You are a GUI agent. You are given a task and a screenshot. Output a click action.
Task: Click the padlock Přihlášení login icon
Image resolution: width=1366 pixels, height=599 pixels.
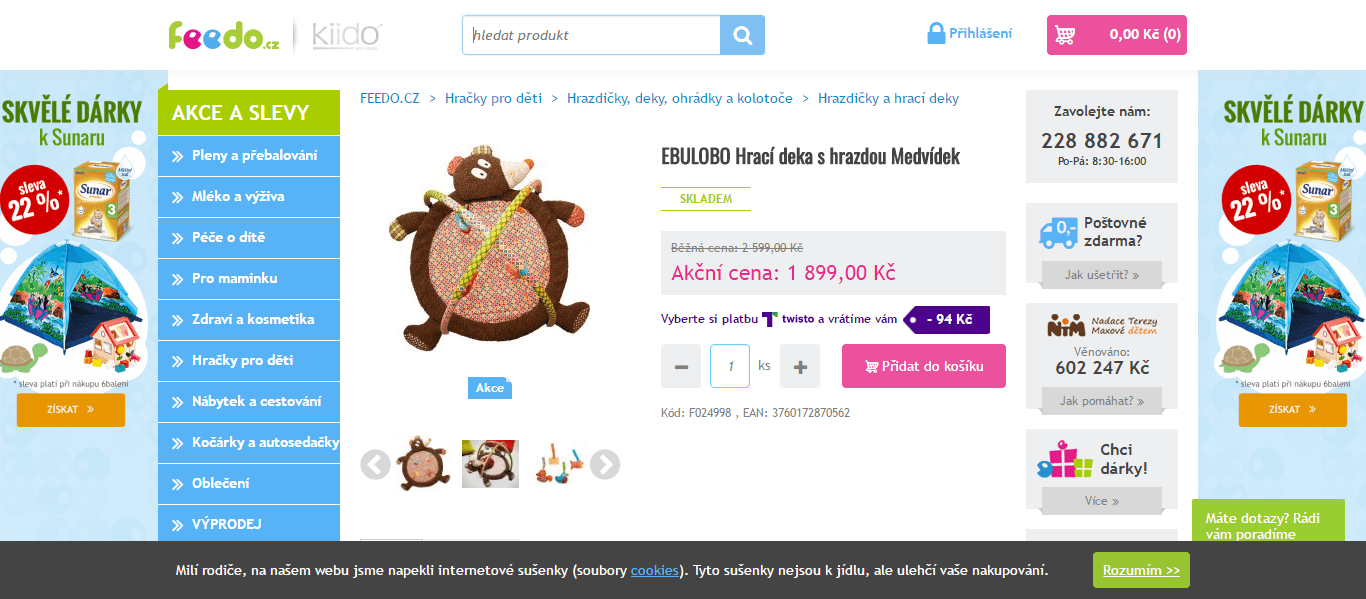coord(936,33)
